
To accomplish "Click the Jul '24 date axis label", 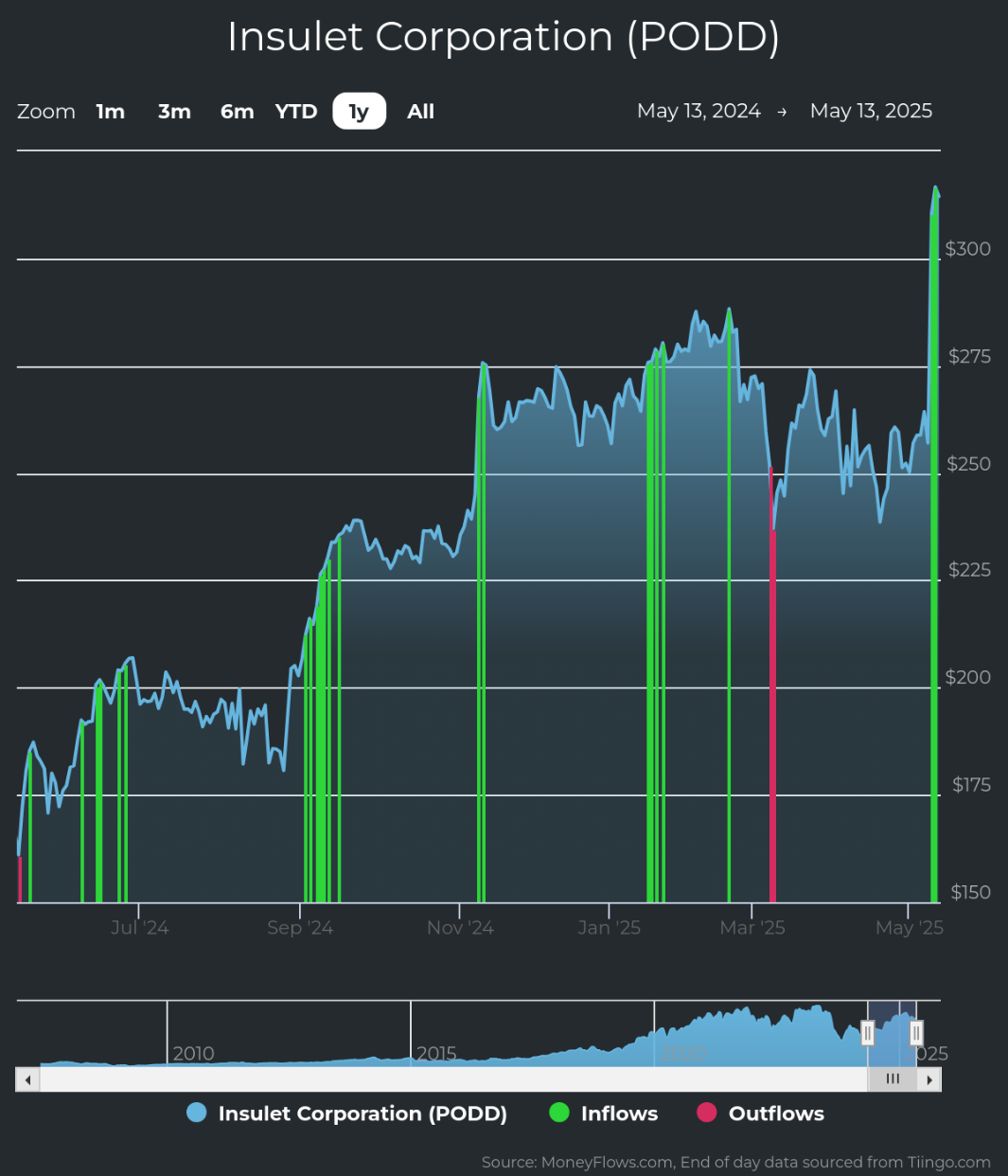I will [x=139, y=928].
